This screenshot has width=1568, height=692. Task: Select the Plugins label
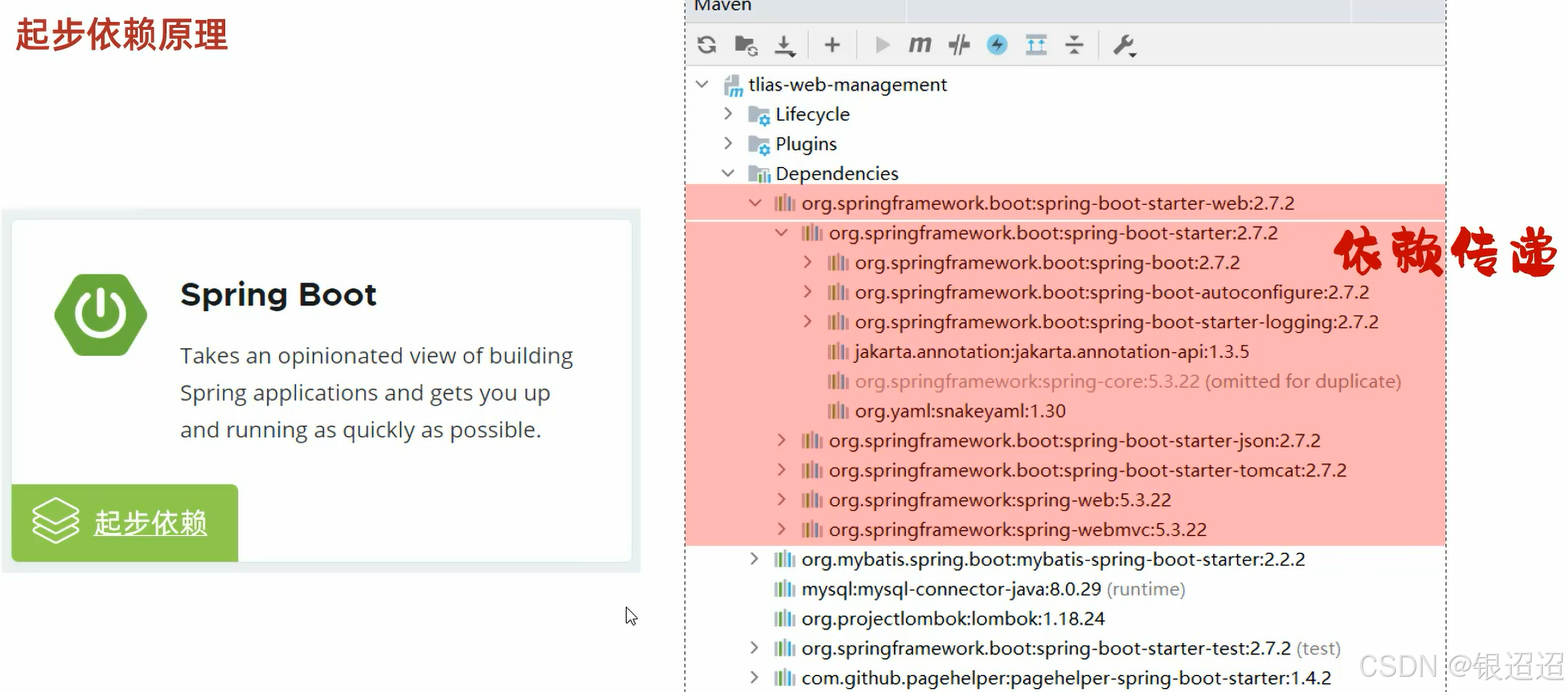click(806, 144)
